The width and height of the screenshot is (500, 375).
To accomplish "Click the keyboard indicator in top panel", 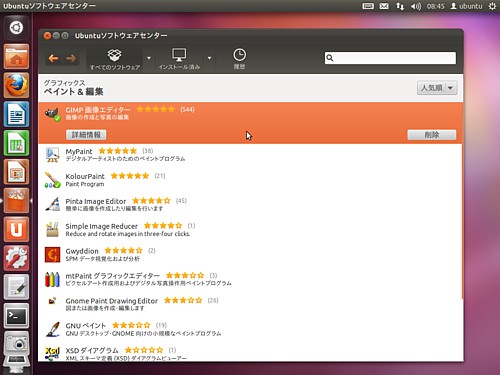I will pyautogui.click(x=368, y=6).
